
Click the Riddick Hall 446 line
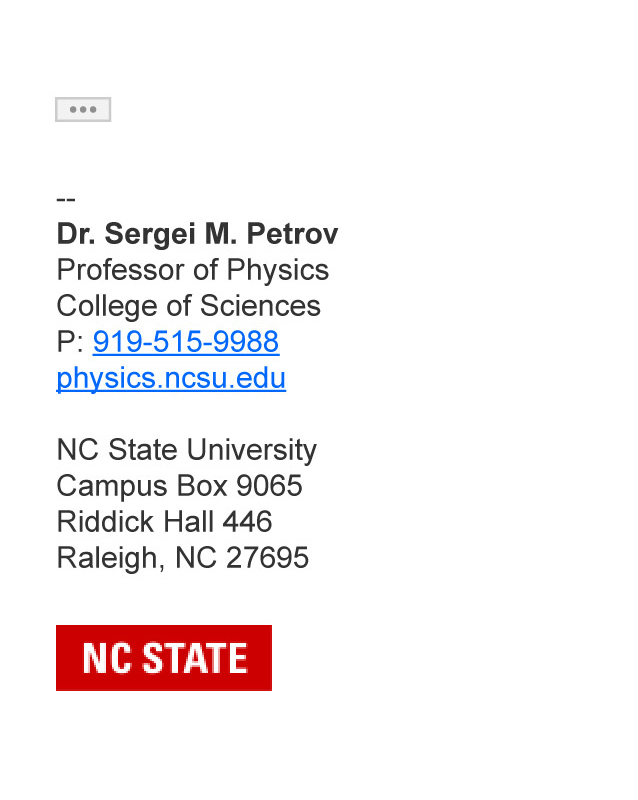[x=164, y=521]
